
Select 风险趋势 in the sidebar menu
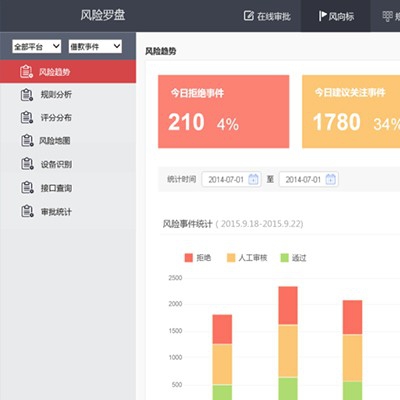(x=68, y=72)
